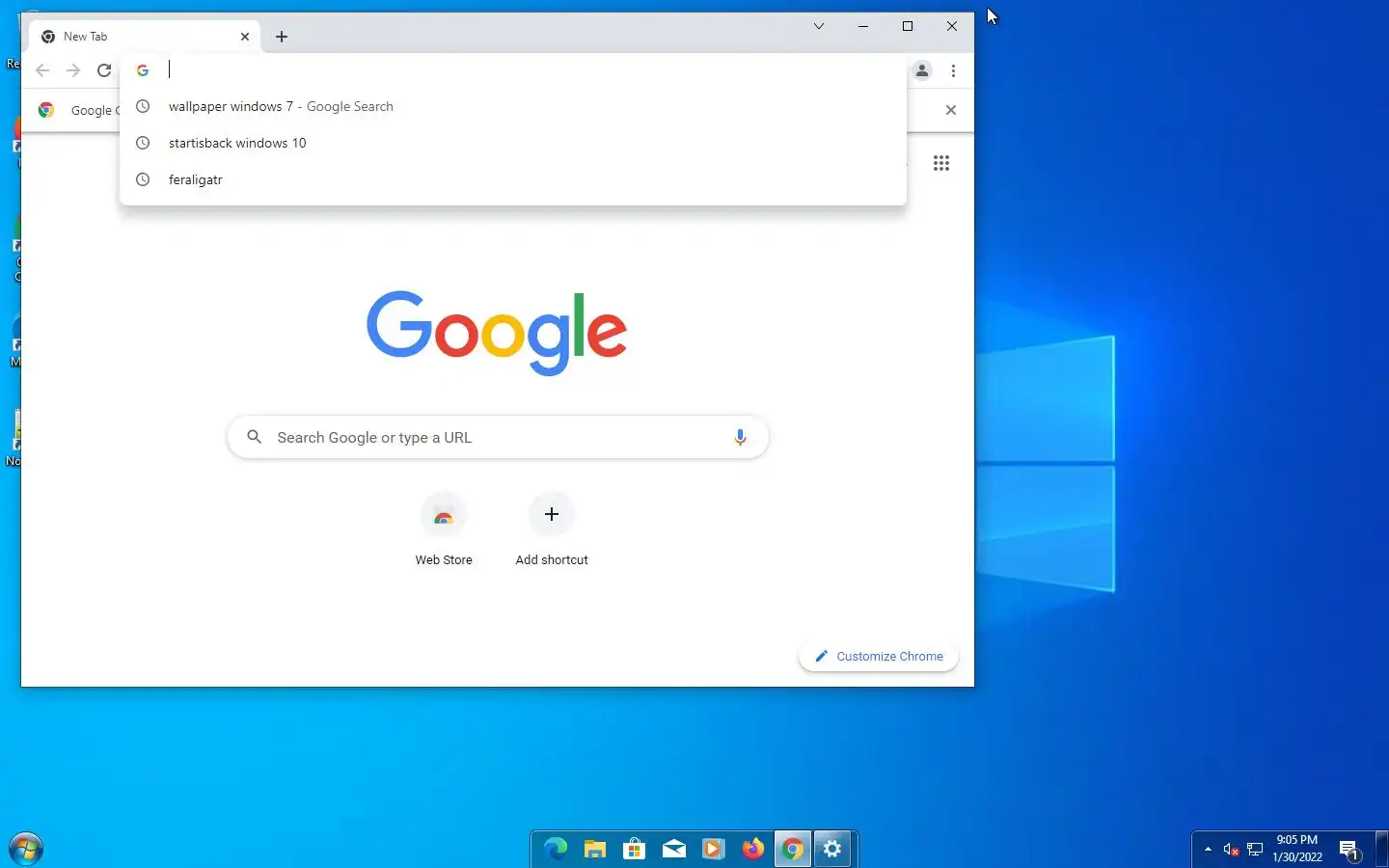Open Chrome's three-dot menu
The height and width of the screenshot is (868, 1389).
coord(953,70)
